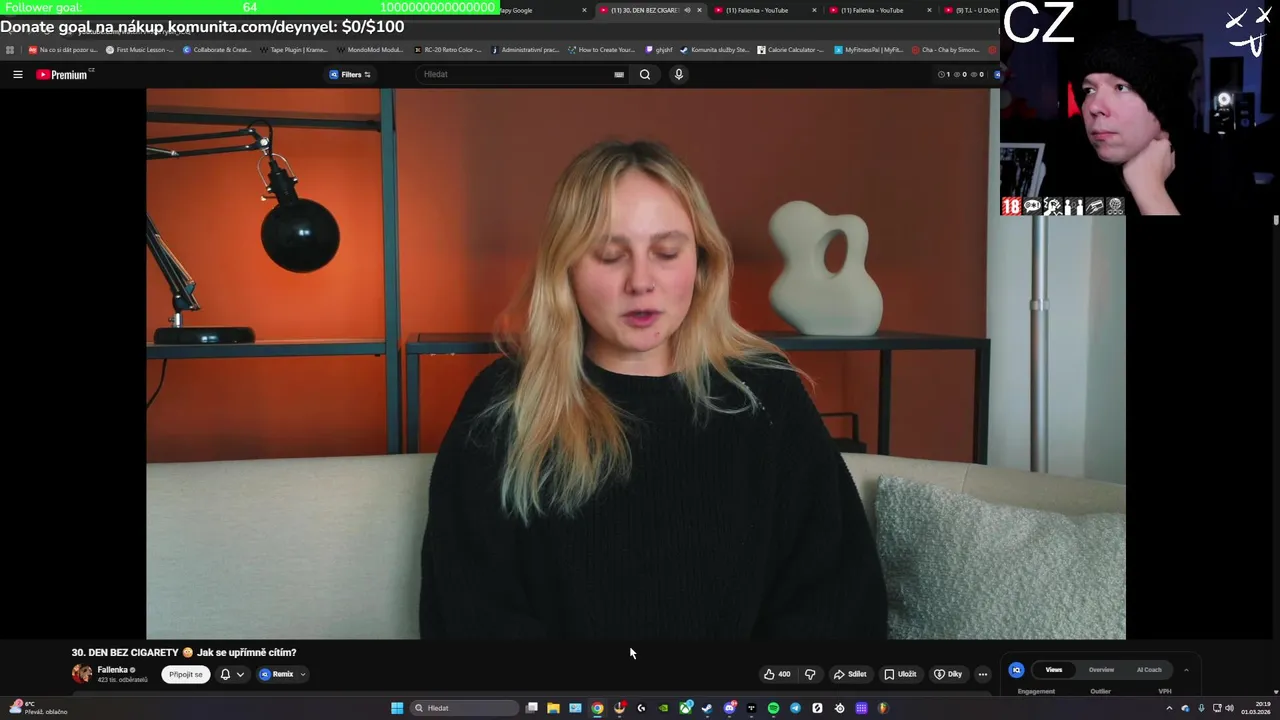This screenshot has width=1280, height=720.
Task: Open the Windows Start menu
Action: tap(397, 708)
